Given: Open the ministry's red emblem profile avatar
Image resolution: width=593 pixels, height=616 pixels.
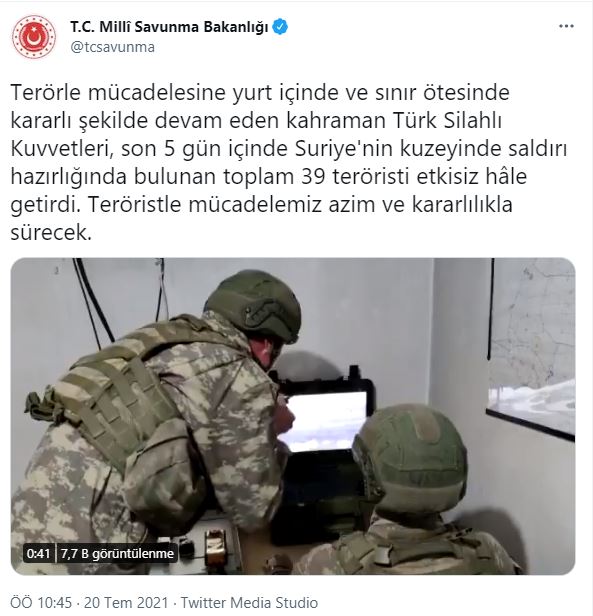Looking at the screenshot, I should click(34, 37).
